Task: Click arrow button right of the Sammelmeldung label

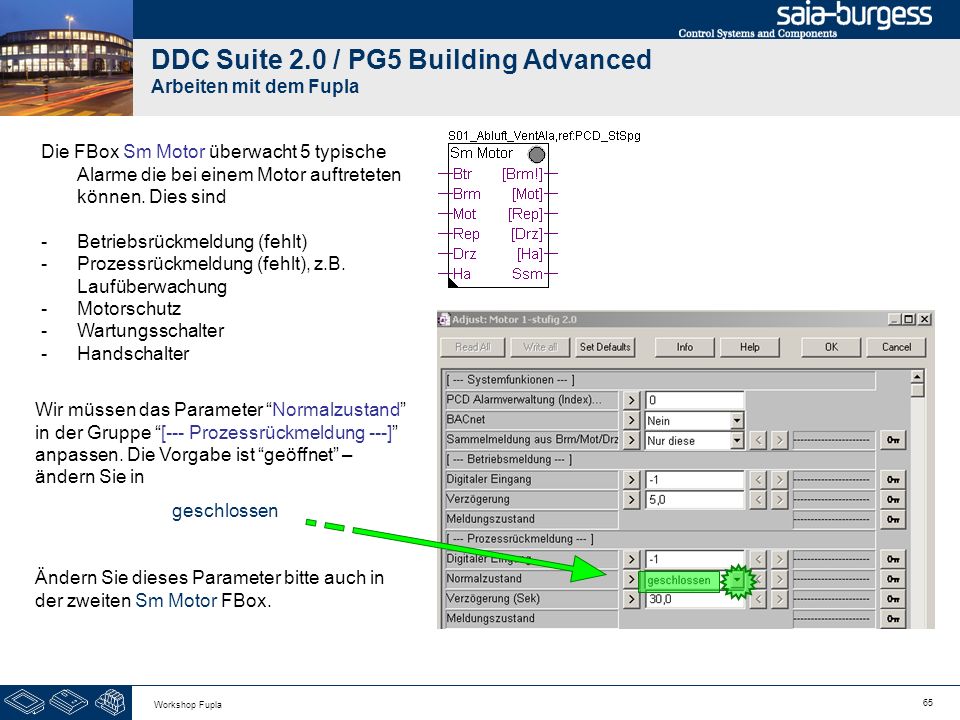Action: 631,440
